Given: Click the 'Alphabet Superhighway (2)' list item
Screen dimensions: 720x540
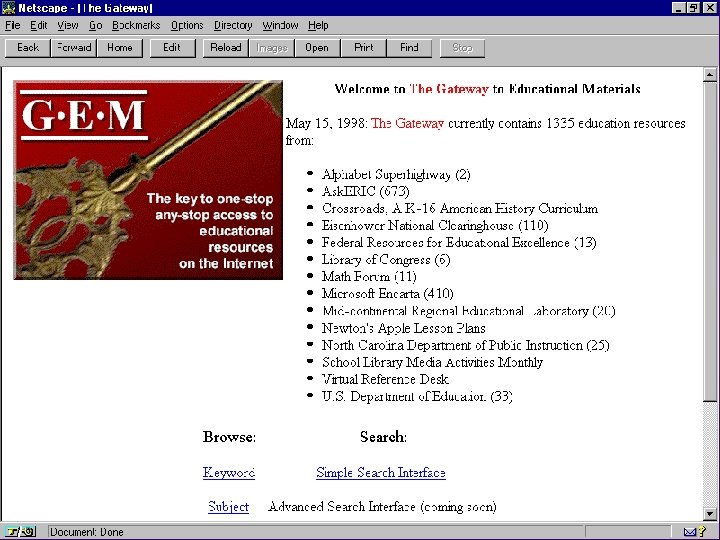Looking at the screenshot, I should point(396,174).
